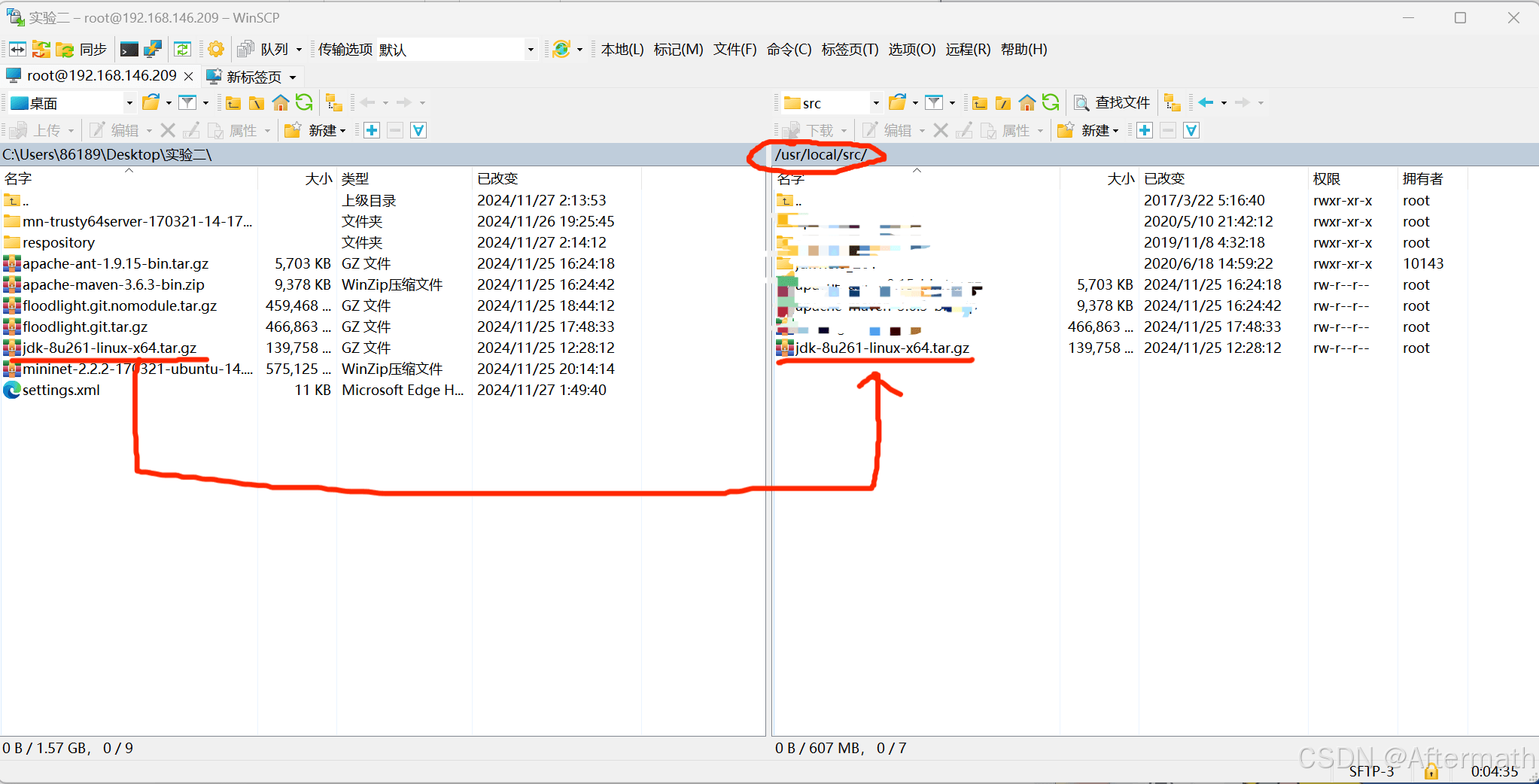Screen dimensions: 1539x784
Task: Click local panel invert selection icon
Action: tap(418, 131)
